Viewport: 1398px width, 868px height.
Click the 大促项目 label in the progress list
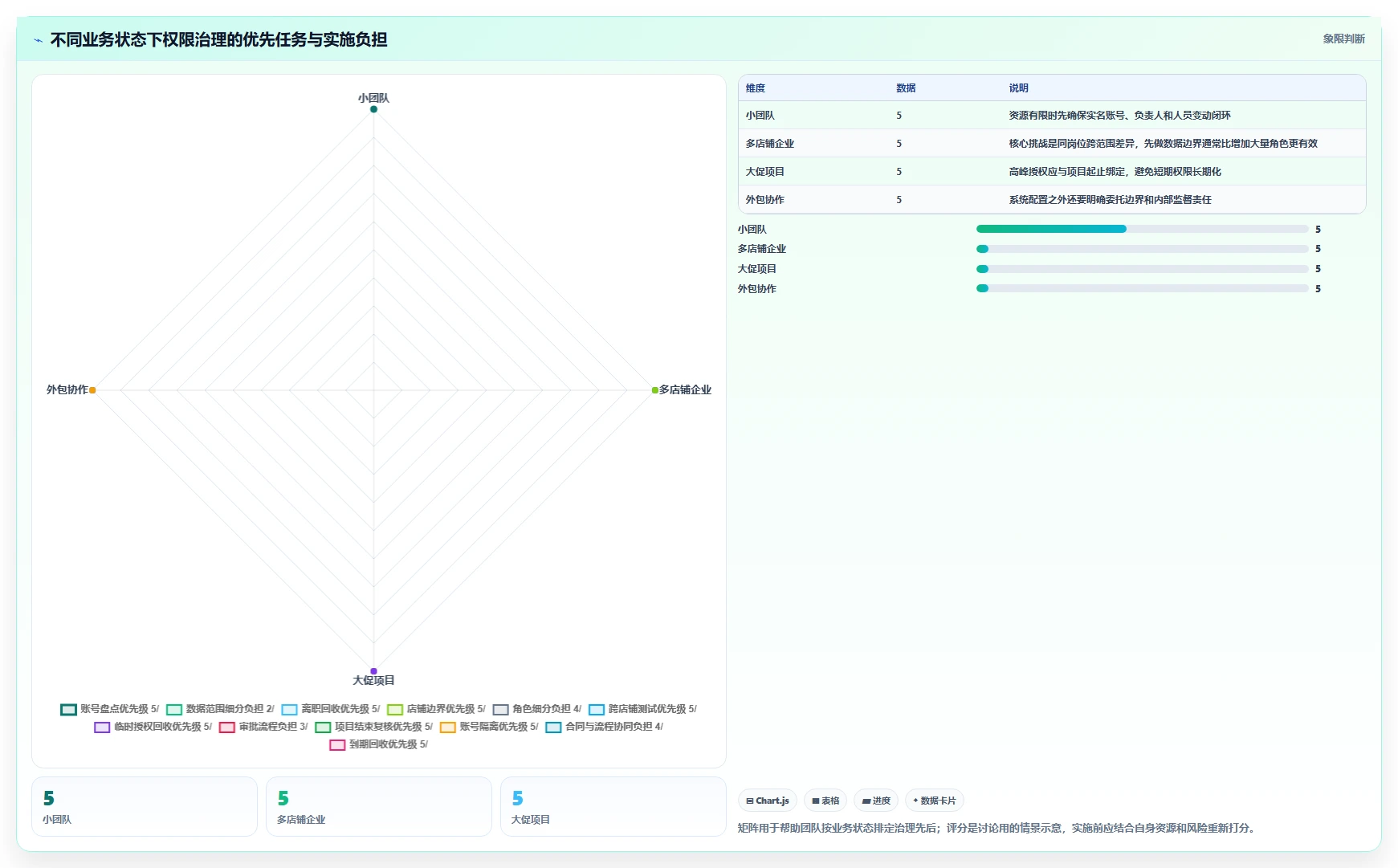pos(757,269)
